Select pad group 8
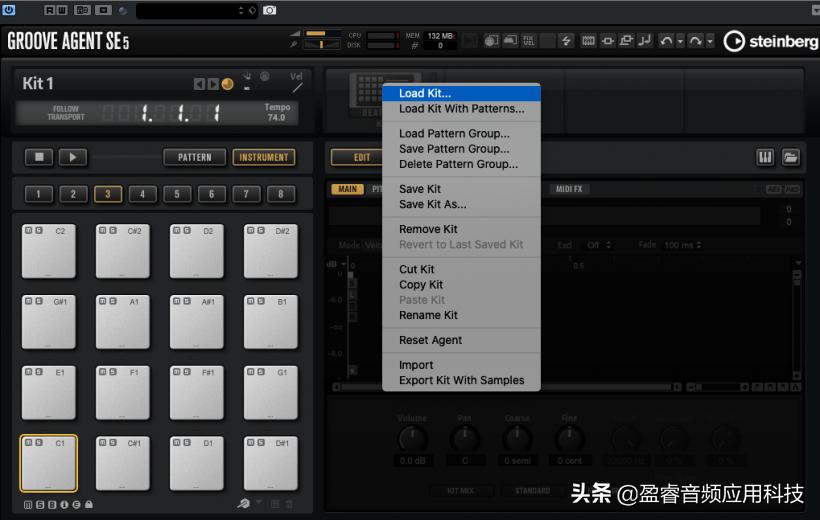The height and width of the screenshot is (520, 820). [x=281, y=194]
